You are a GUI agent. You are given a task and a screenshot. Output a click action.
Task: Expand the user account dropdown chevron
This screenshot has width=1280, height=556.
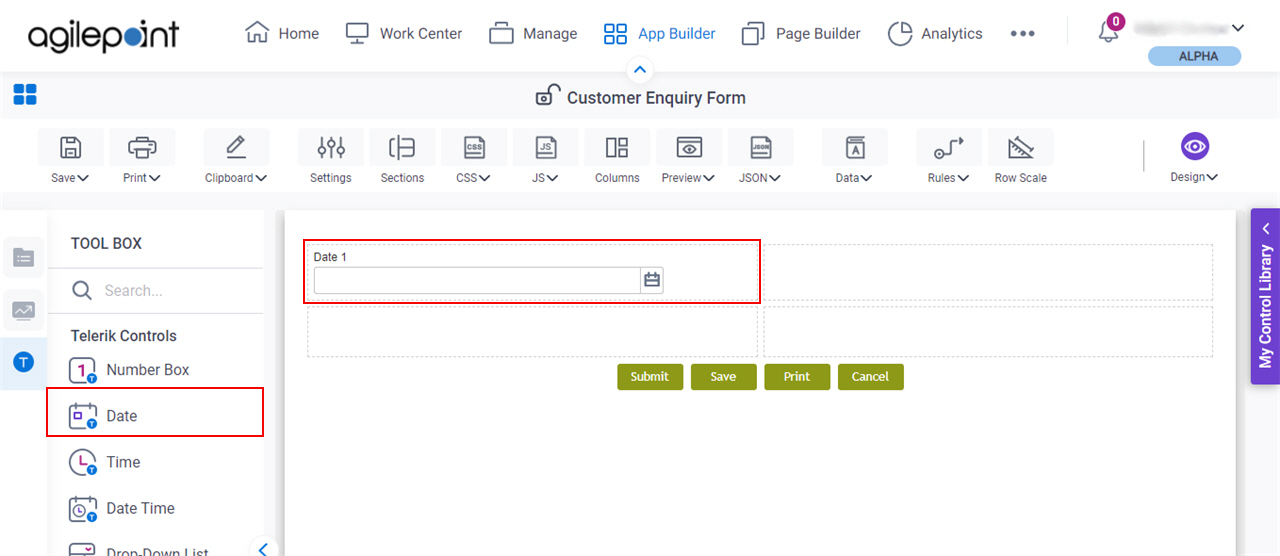tap(1238, 28)
